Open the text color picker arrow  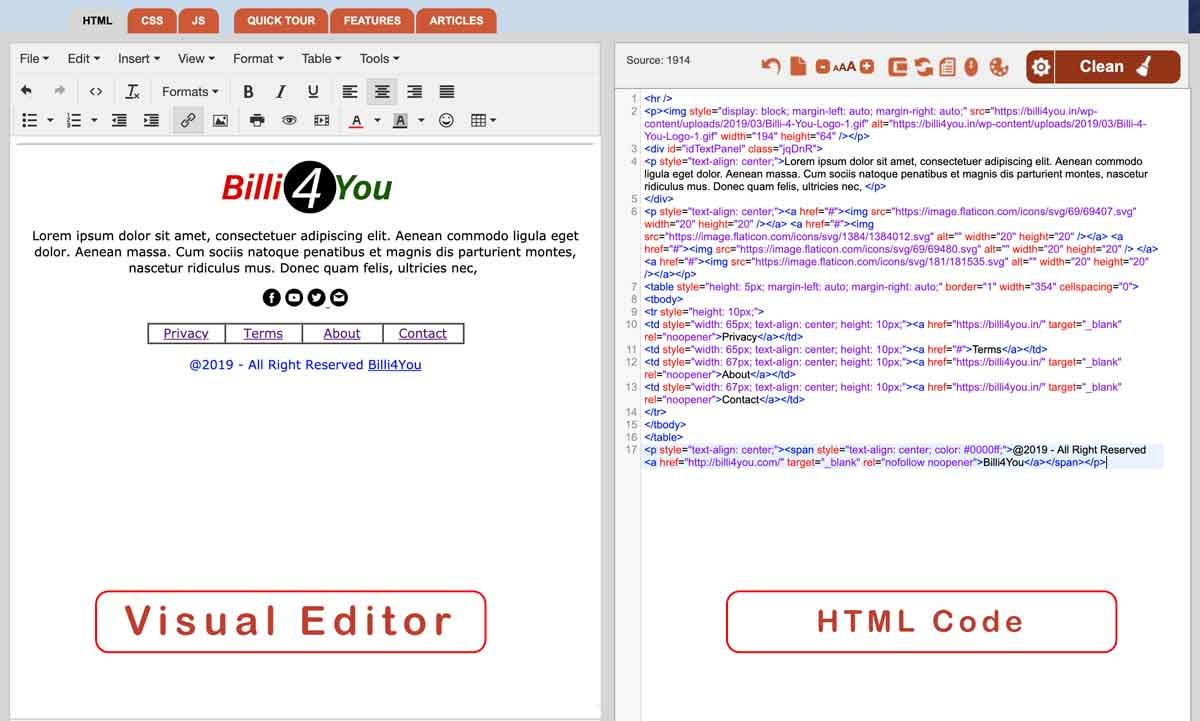click(377, 120)
